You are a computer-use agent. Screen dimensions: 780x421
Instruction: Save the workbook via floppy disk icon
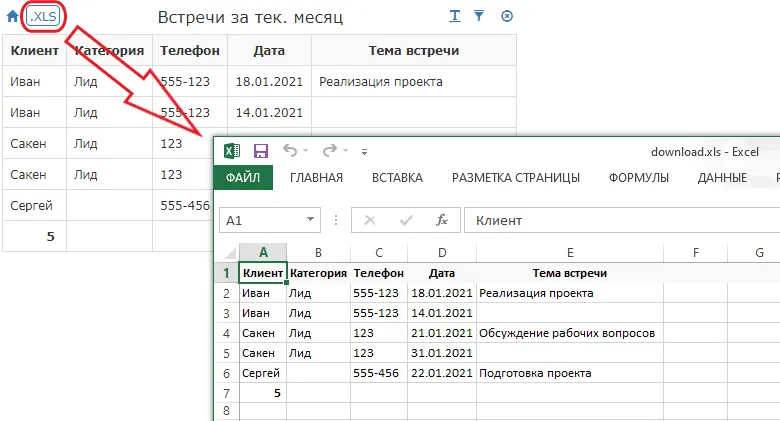point(261,151)
